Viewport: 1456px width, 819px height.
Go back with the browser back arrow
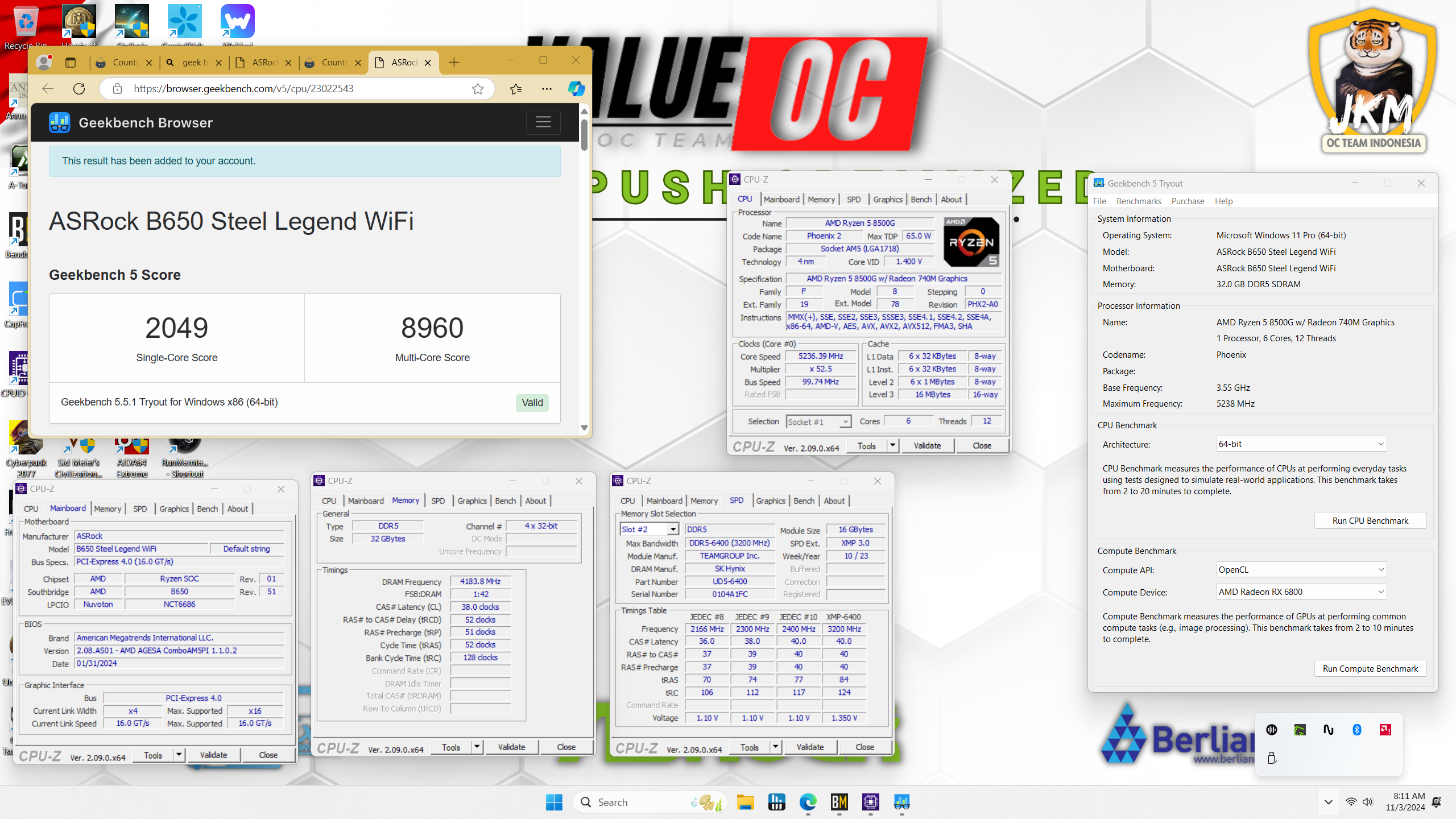(x=48, y=89)
